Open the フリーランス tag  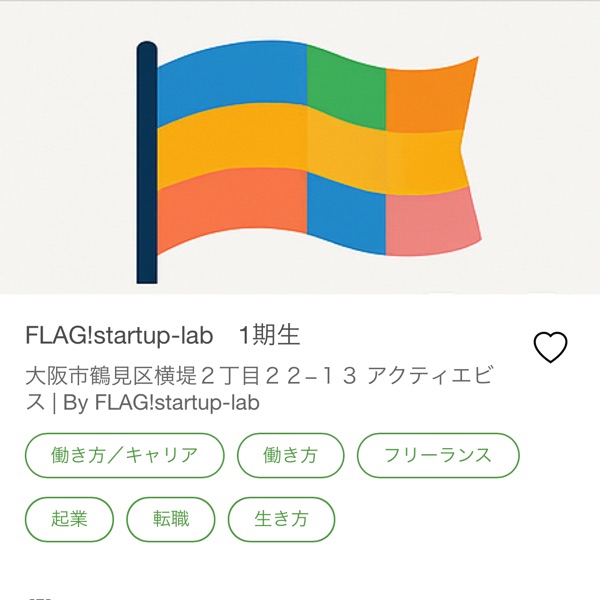[438, 455]
